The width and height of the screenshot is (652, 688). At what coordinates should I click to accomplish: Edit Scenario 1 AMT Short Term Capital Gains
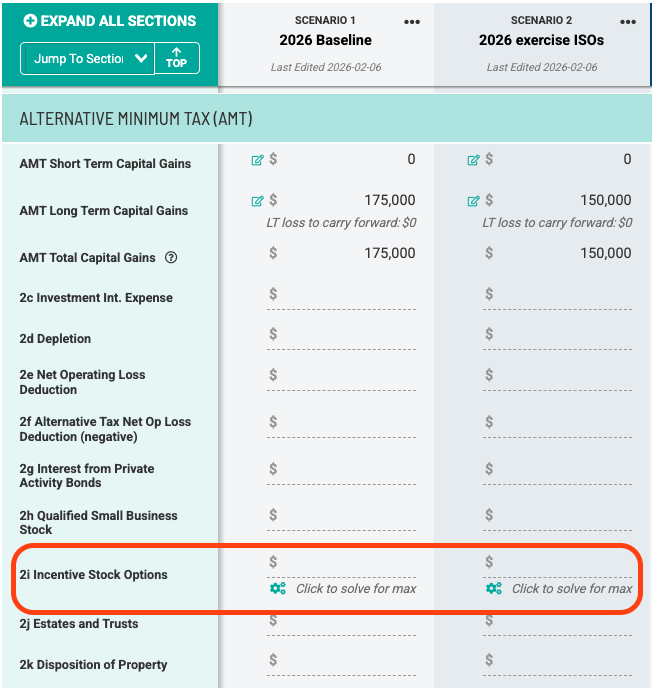click(x=258, y=159)
